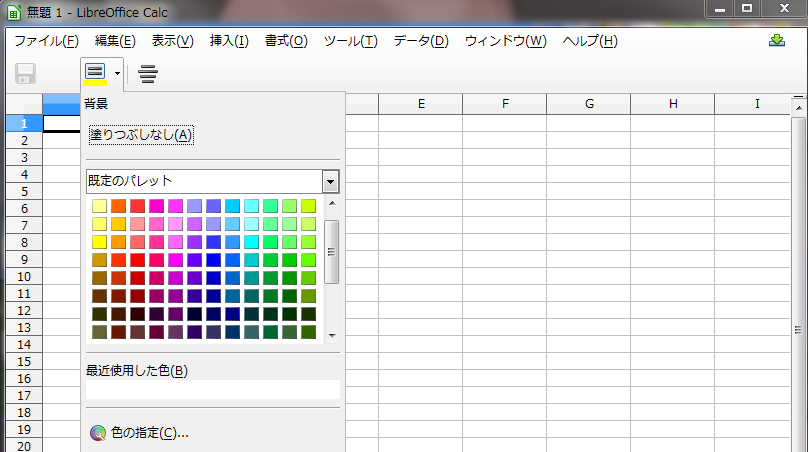
Task: Pick the top-left pale yellow swatch
Action: [99, 206]
